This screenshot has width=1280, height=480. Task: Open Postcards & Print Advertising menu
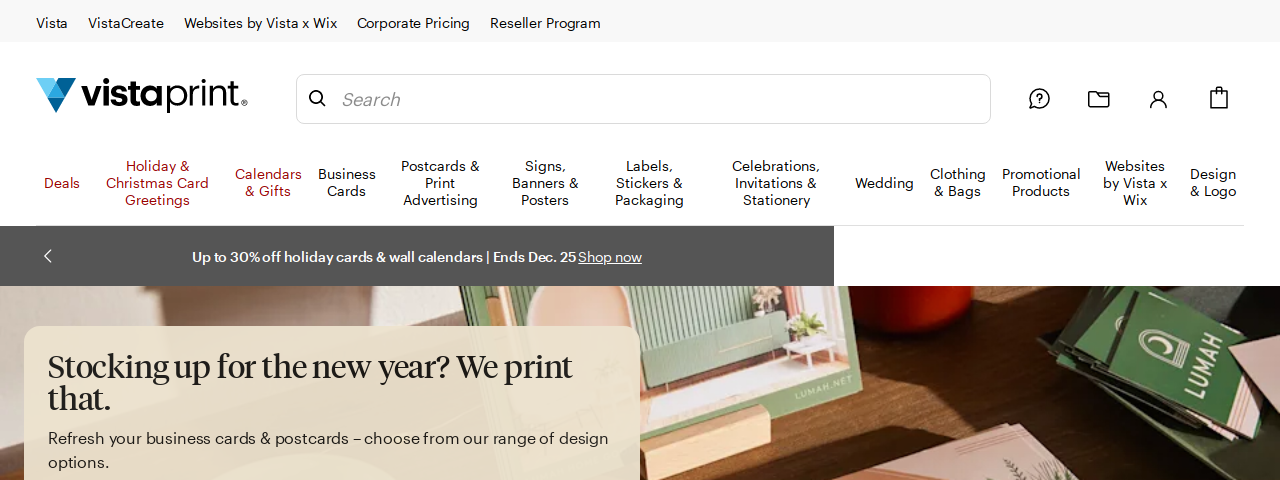pos(440,183)
